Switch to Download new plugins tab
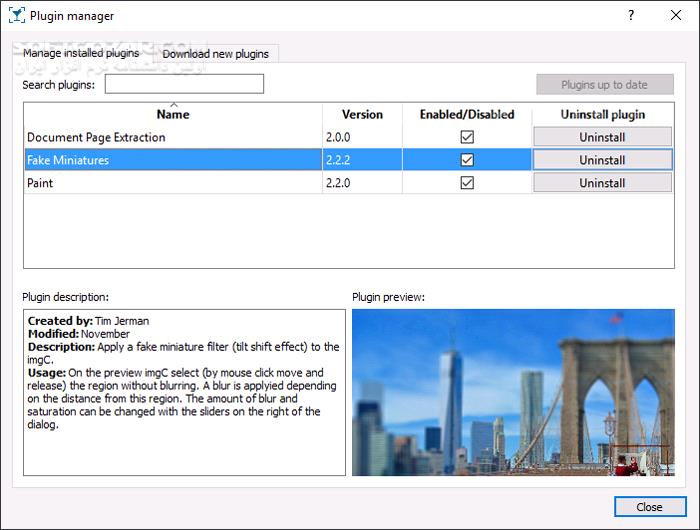Screen dimensions: 700x530 pyautogui.click(x=215, y=54)
